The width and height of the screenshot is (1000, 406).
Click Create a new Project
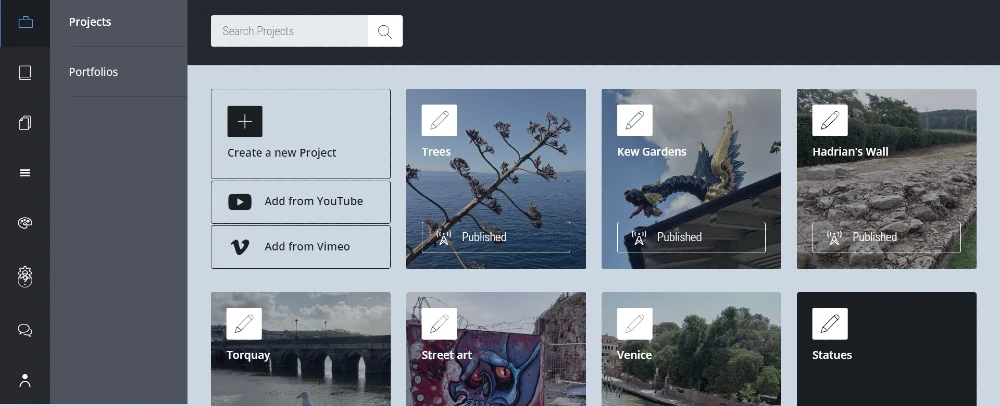tap(301, 134)
